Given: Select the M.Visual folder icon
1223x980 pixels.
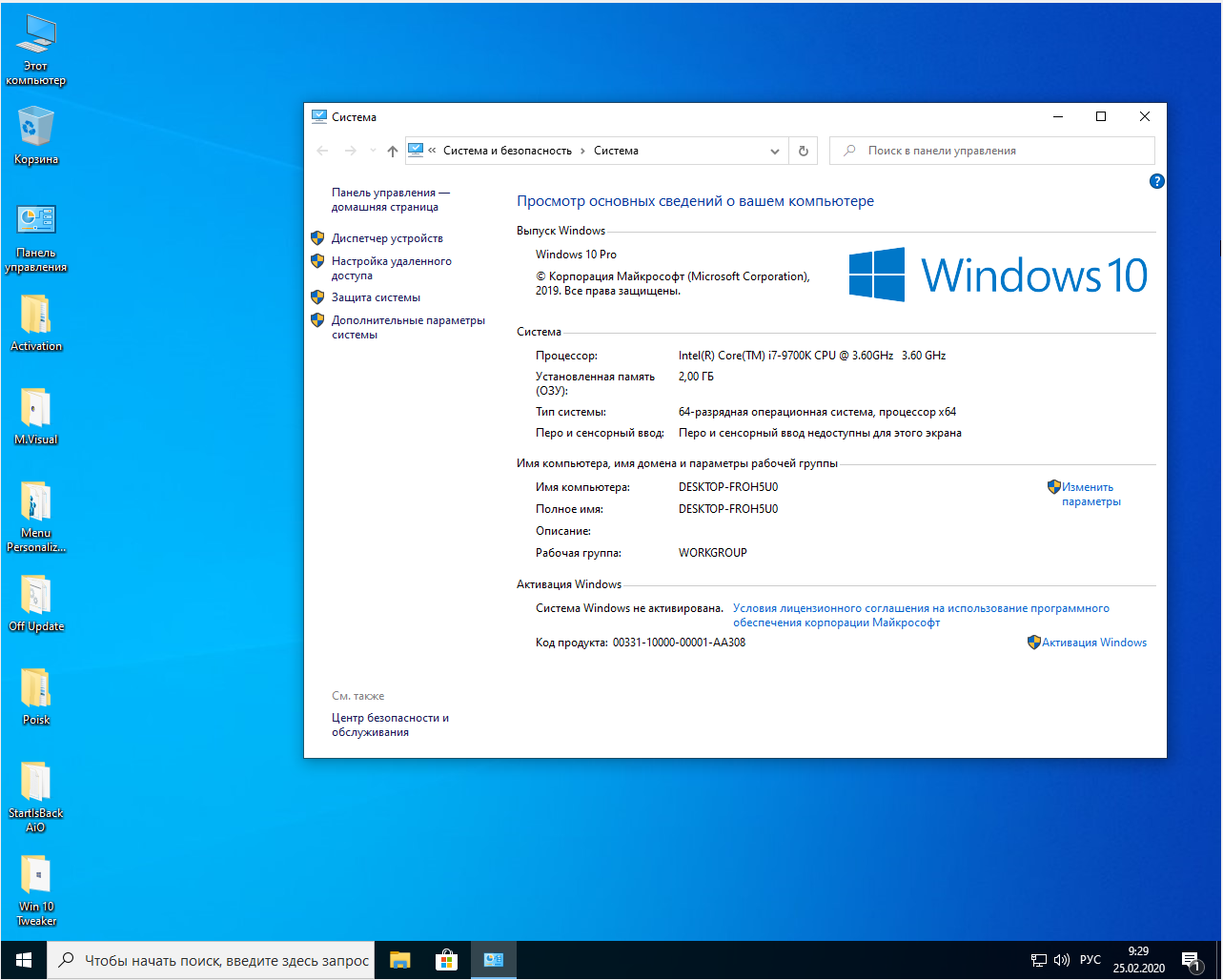Looking at the screenshot, I should coord(36,416).
